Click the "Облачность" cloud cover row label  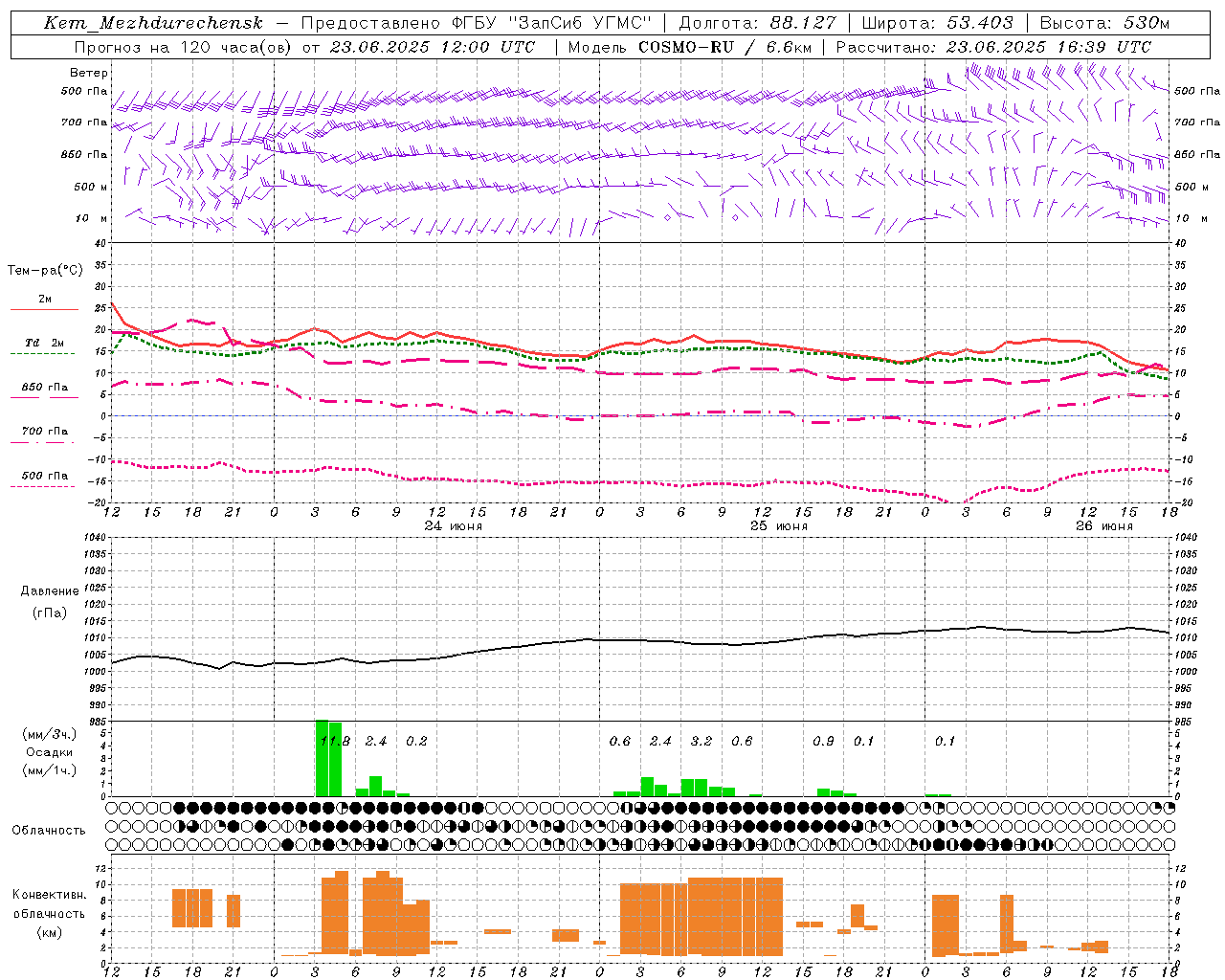point(49,831)
